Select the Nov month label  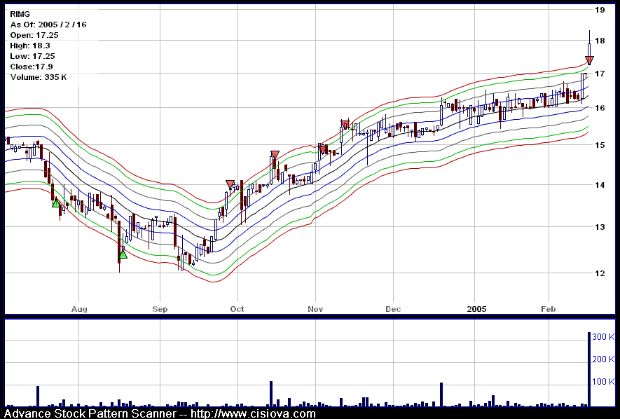[315, 309]
